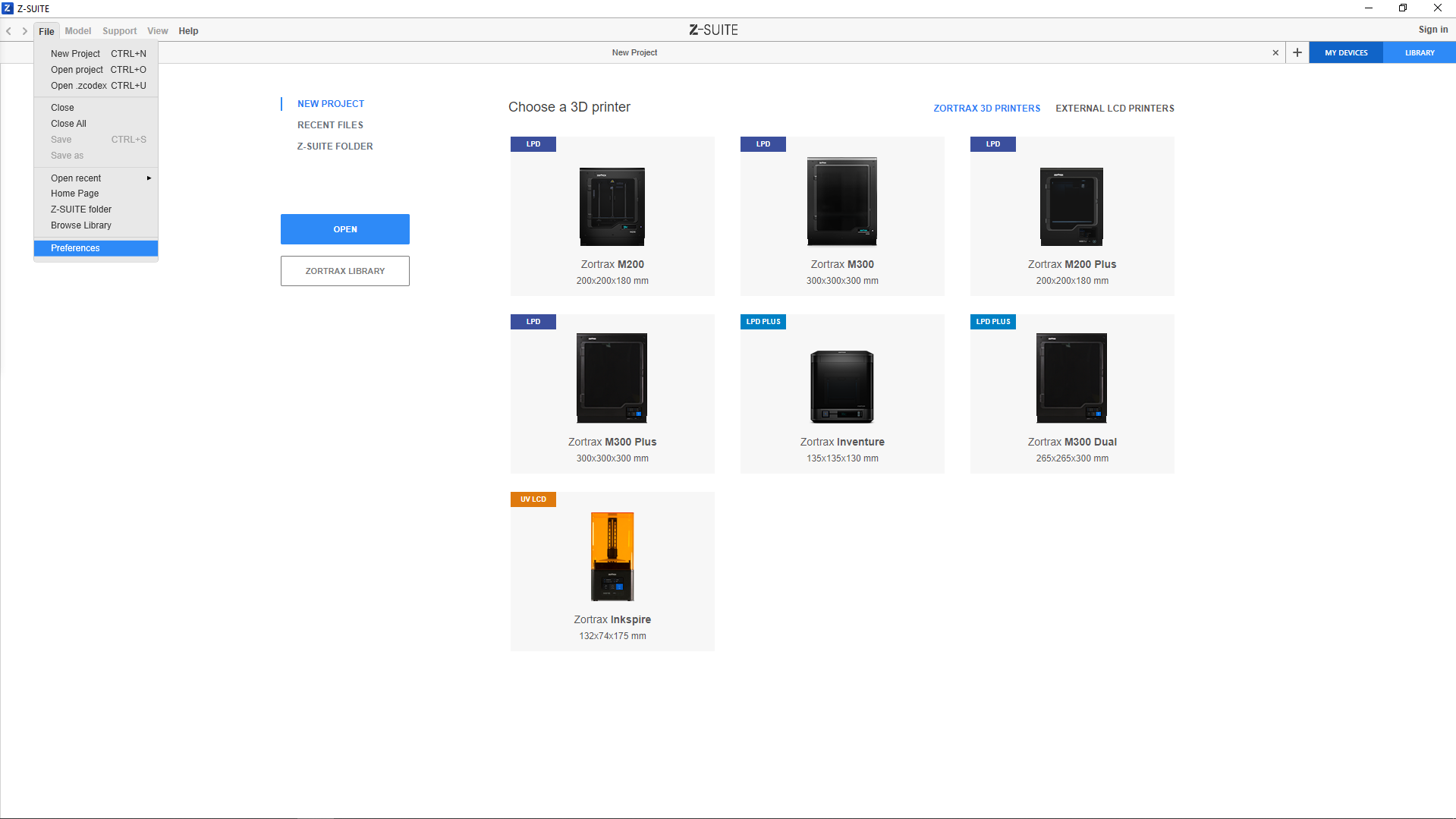Click the LPD PLUS badge on Inventure card
Image resolution: width=1456 pixels, height=819 pixels.
point(763,322)
